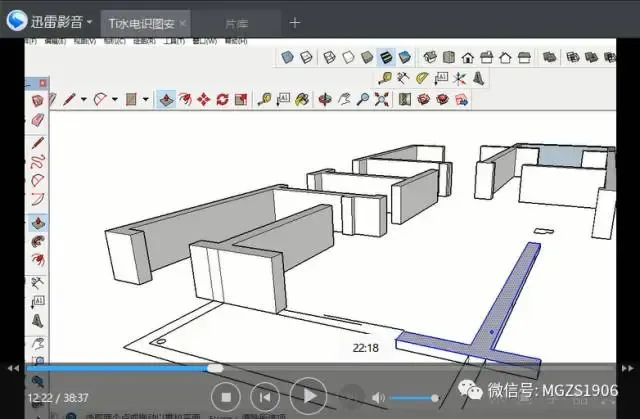Click the volume slider handle

click(435, 398)
